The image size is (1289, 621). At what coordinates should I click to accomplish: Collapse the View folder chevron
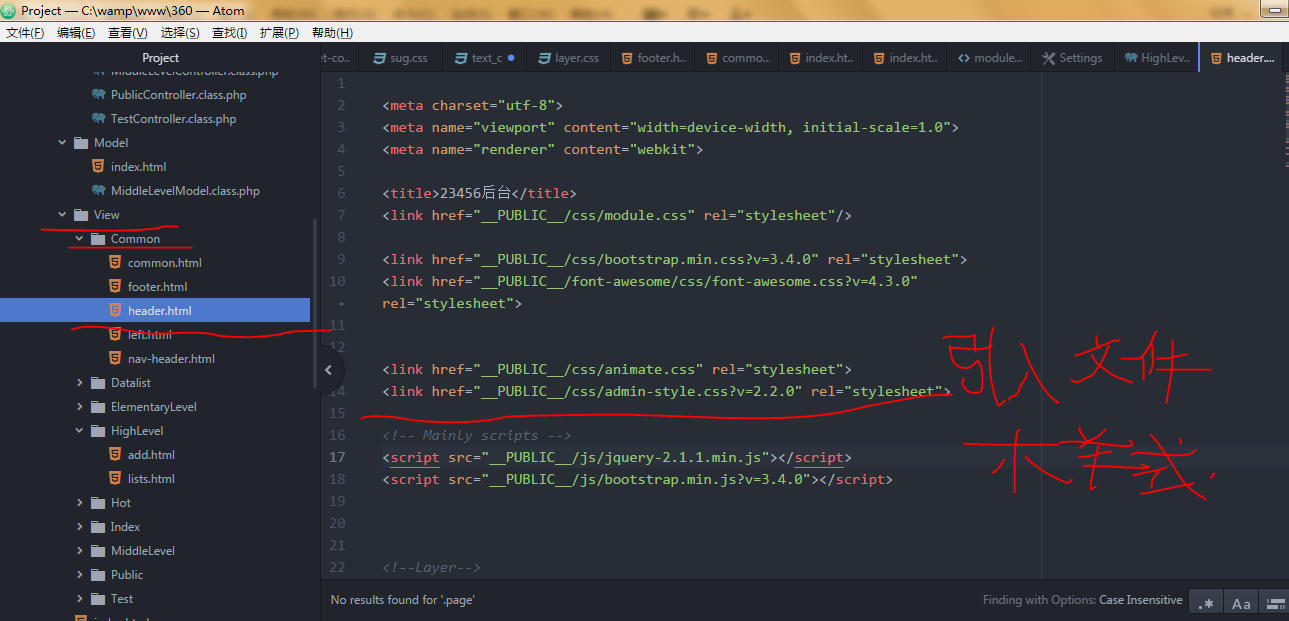click(x=62, y=215)
